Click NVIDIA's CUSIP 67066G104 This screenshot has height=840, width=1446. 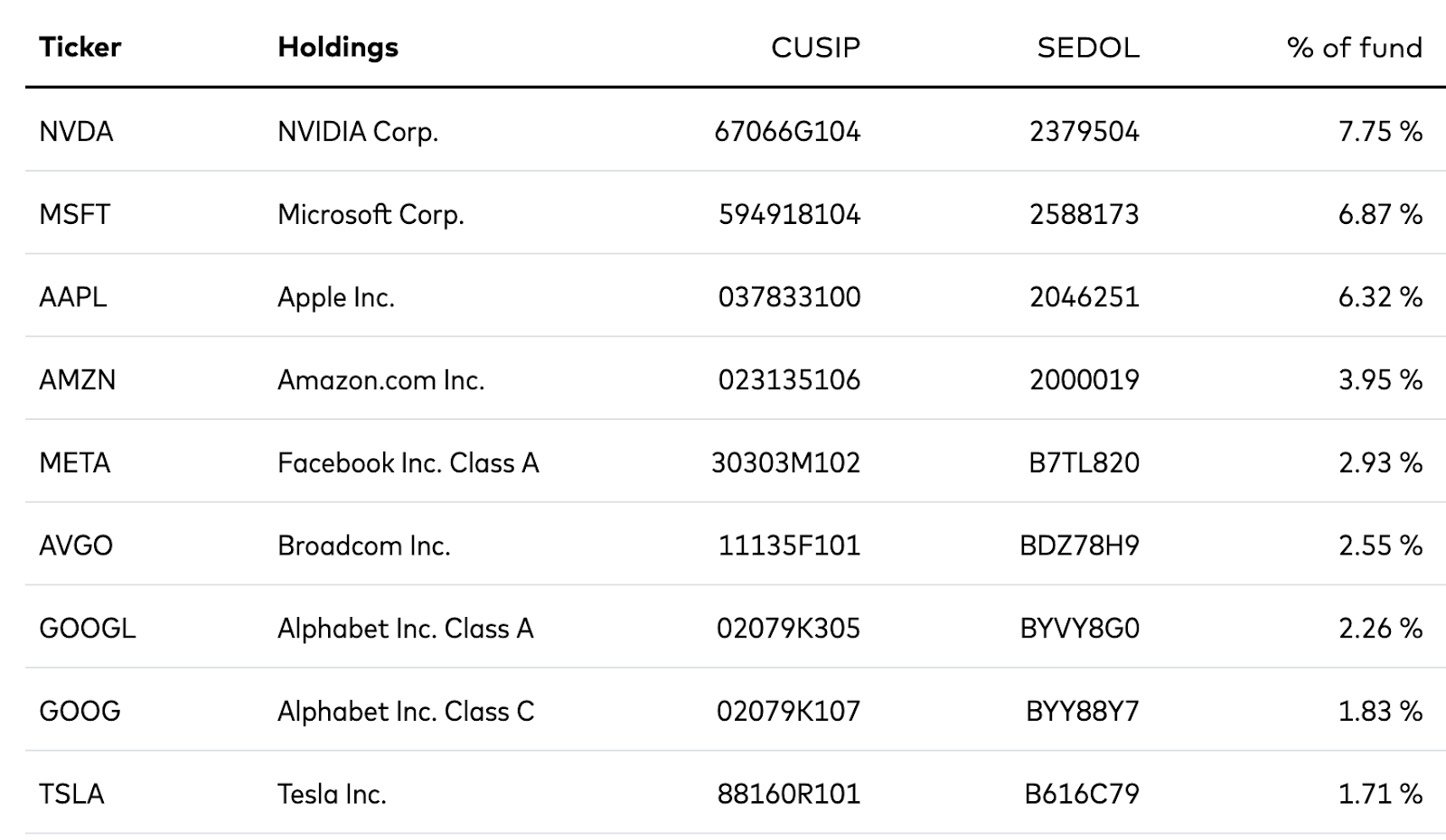coord(787,132)
